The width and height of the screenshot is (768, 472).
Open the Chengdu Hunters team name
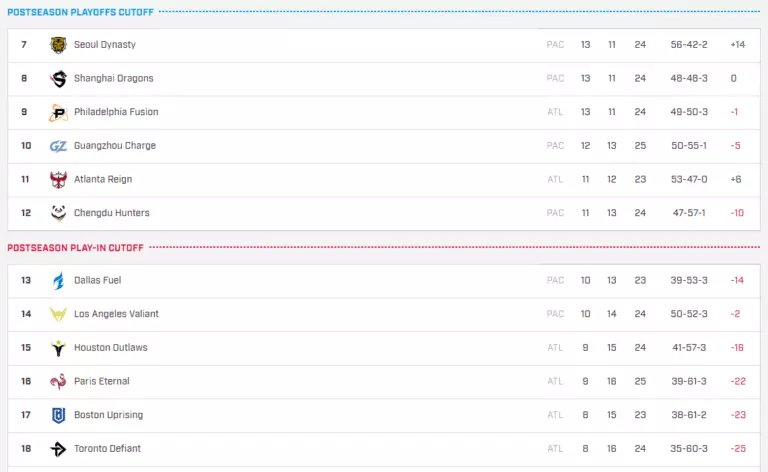pos(112,213)
